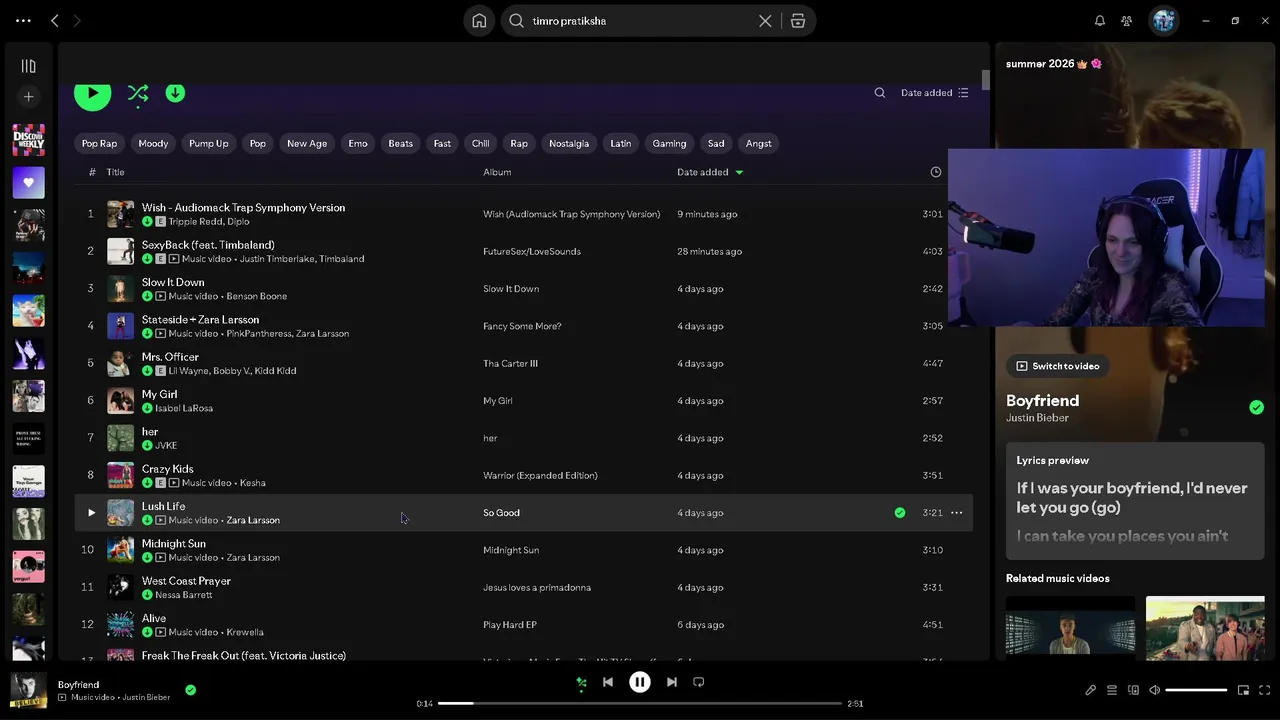Click Switch to video button
Image resolution: width=1280 pixels, height=720 pixels.
[x=1058, y=366]
